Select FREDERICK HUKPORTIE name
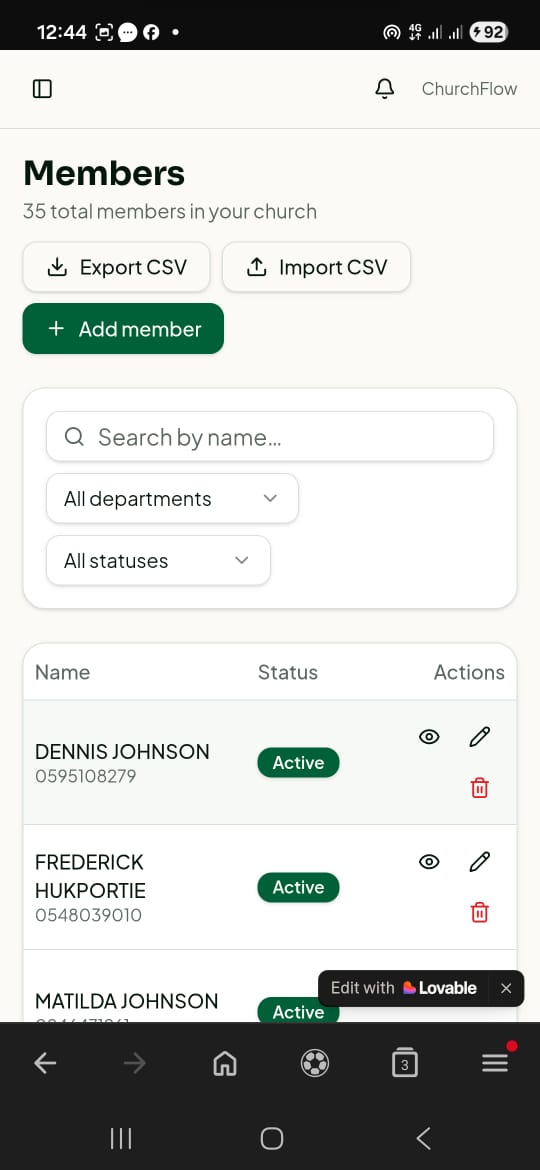 pyautogui.click(x=90, y=876)
